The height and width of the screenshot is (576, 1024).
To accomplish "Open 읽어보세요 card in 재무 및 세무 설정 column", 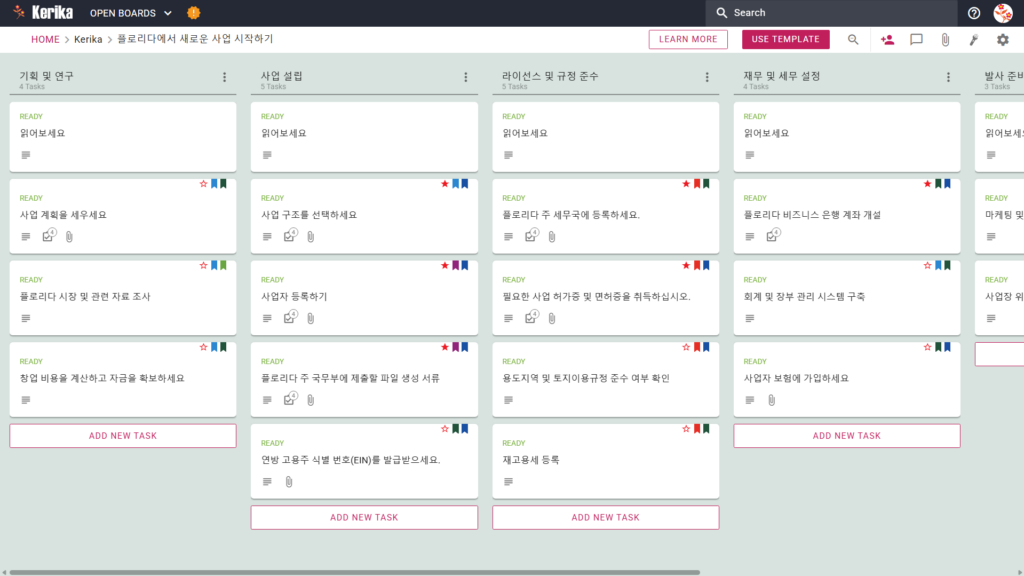I will [846, 136].
